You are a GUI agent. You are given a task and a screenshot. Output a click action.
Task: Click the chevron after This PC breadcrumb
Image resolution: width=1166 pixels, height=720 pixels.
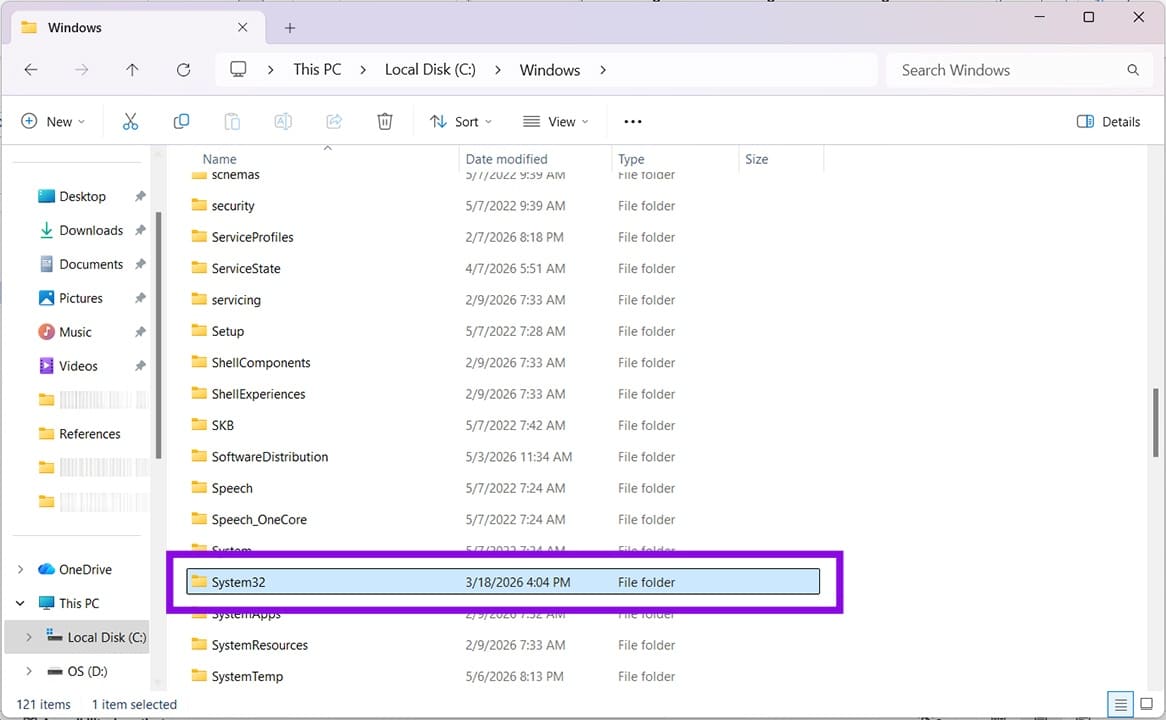pyautogui.click(x=363, y=70)
